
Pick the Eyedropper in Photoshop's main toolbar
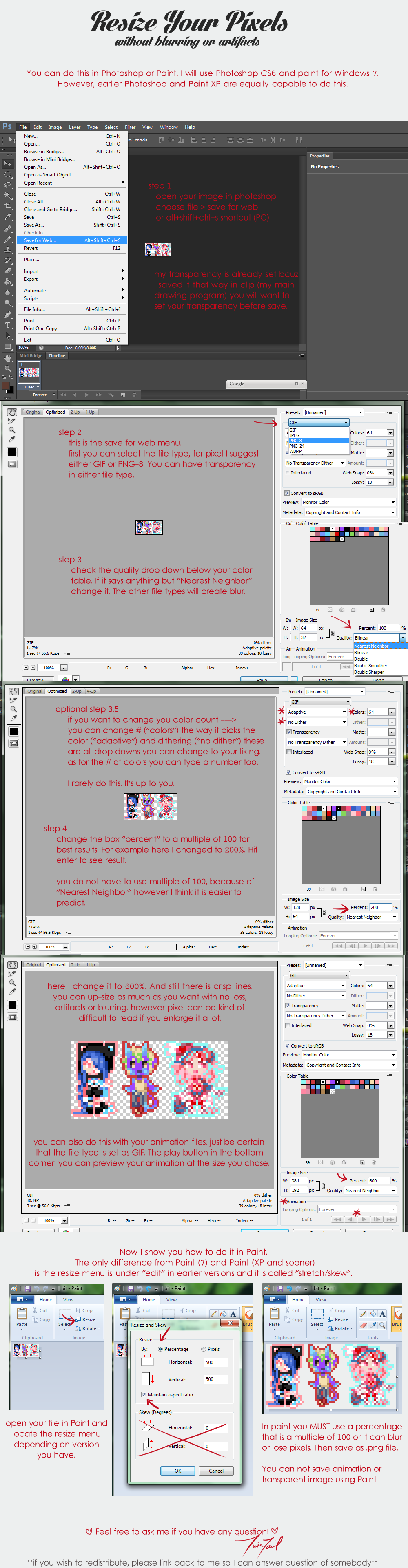click(8, 217)
